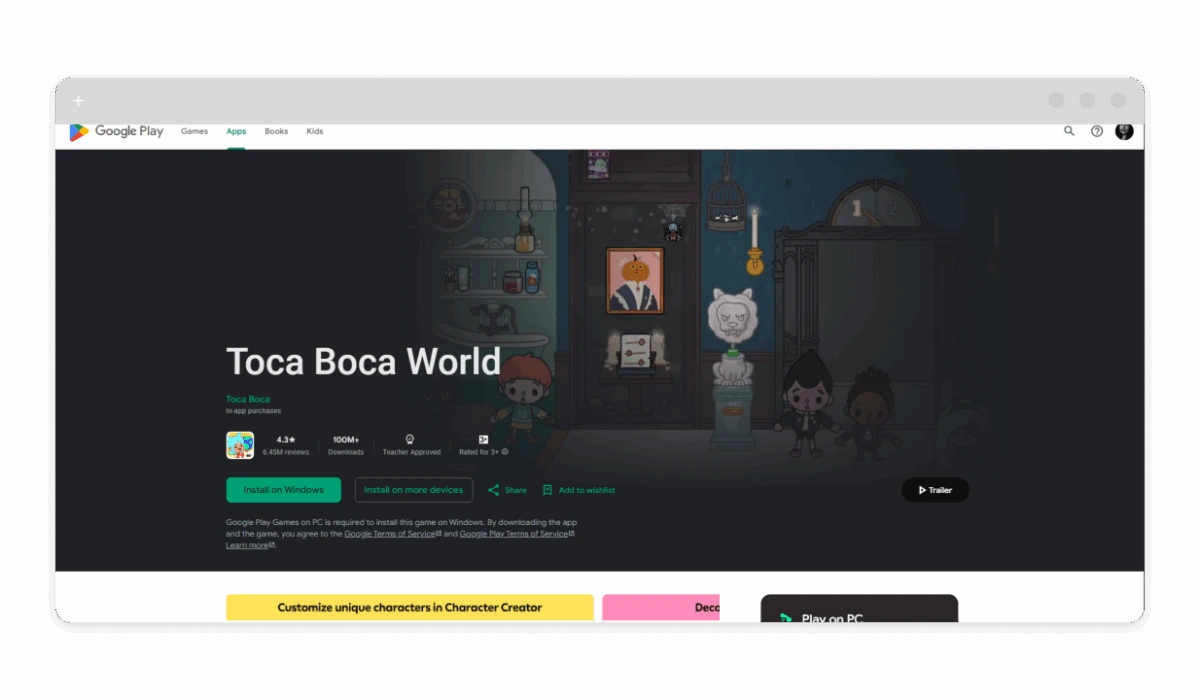Click the Toca Boca World app icon

240,445
